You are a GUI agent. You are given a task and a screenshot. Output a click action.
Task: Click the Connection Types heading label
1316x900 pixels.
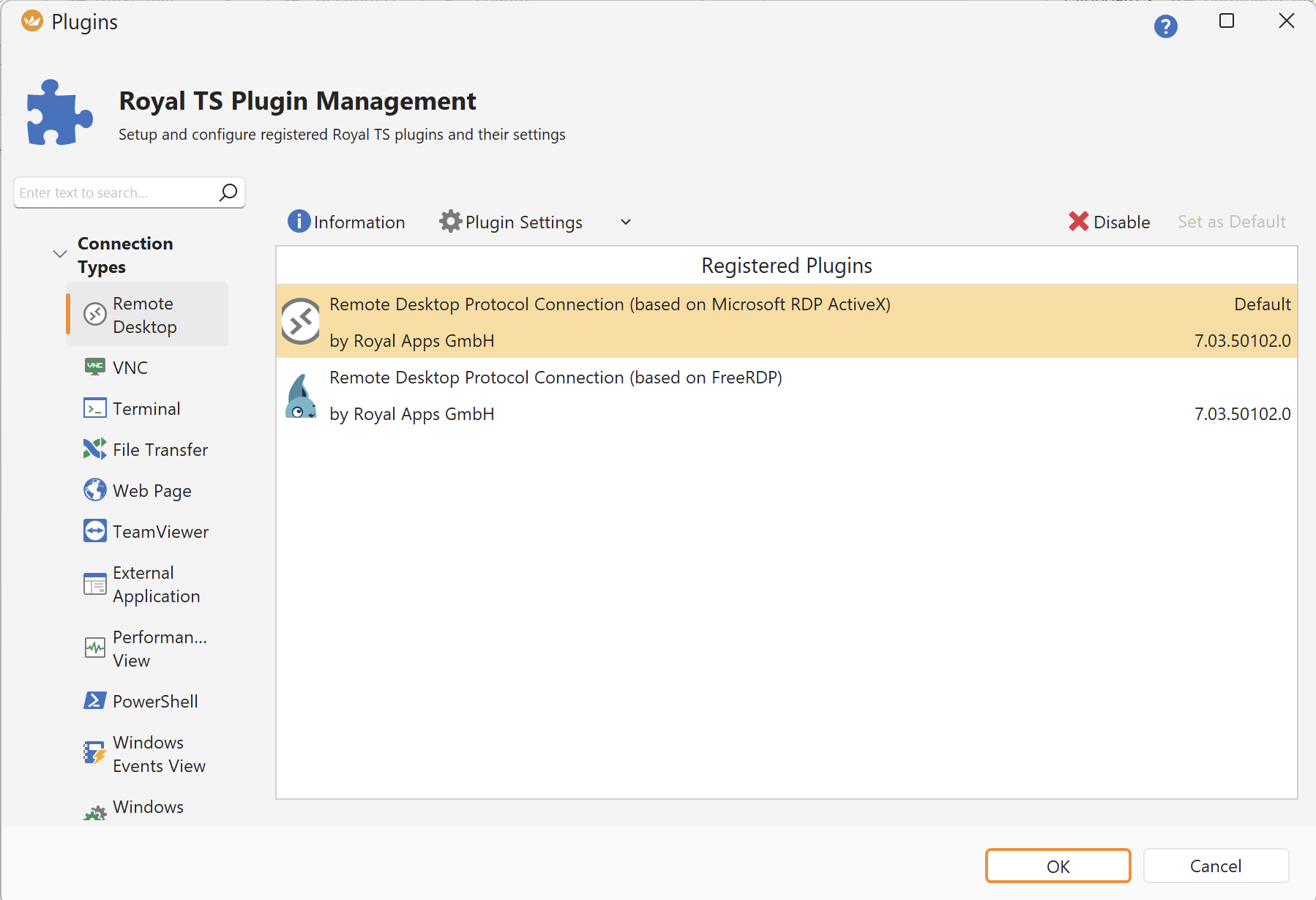(125, 255)
